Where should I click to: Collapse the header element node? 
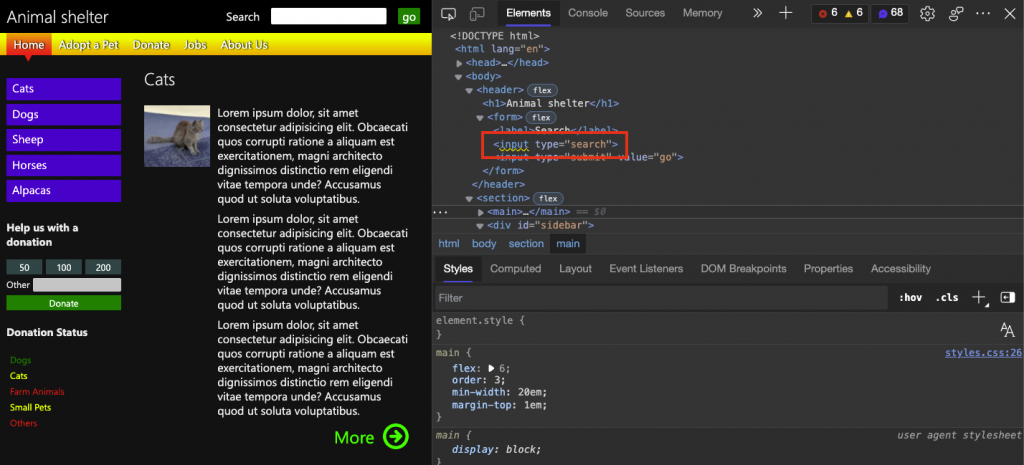click(469, 91)
